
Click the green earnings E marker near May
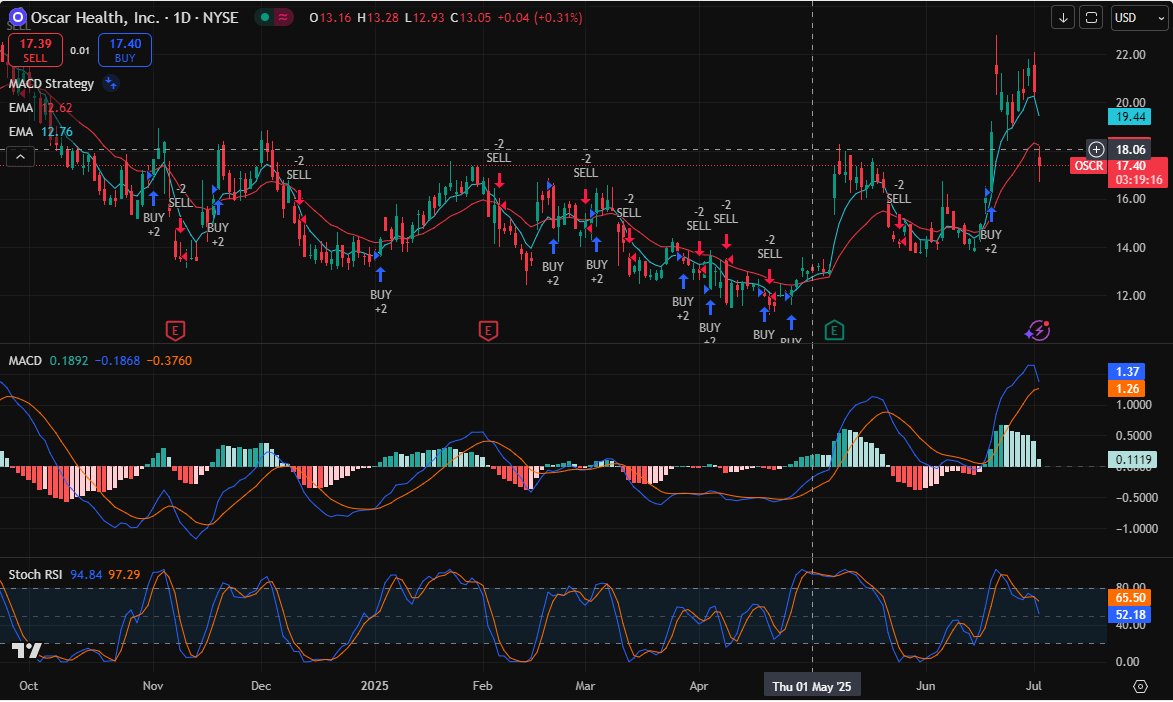point(834,330)
